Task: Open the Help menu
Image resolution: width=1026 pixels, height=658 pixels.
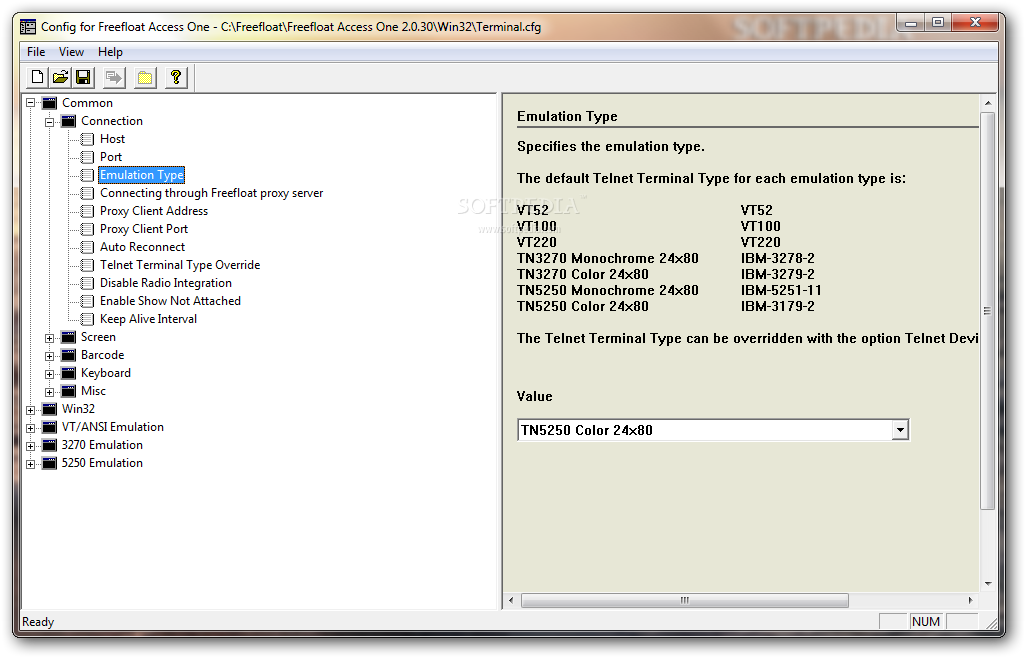Action: point(110,52)
